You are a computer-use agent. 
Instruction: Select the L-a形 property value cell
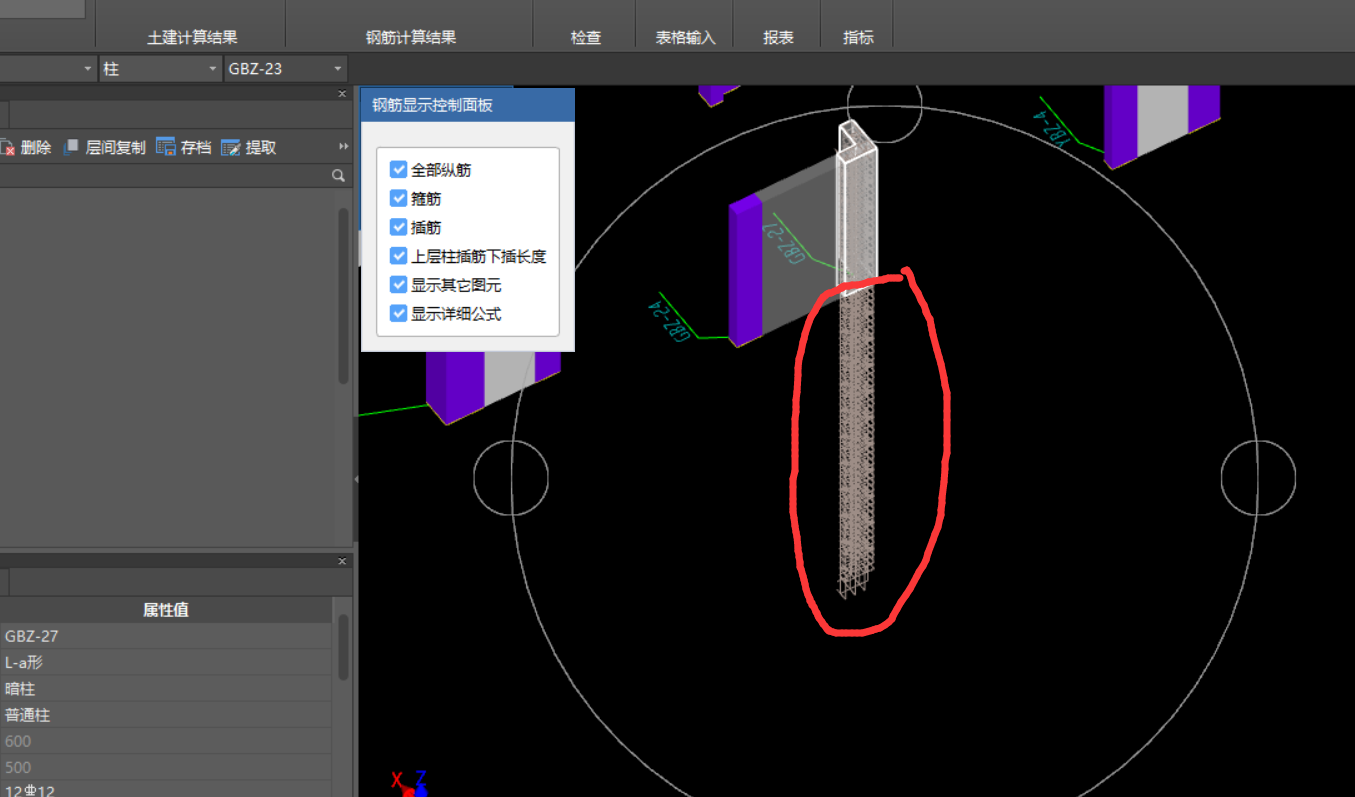tap(166, 662)
